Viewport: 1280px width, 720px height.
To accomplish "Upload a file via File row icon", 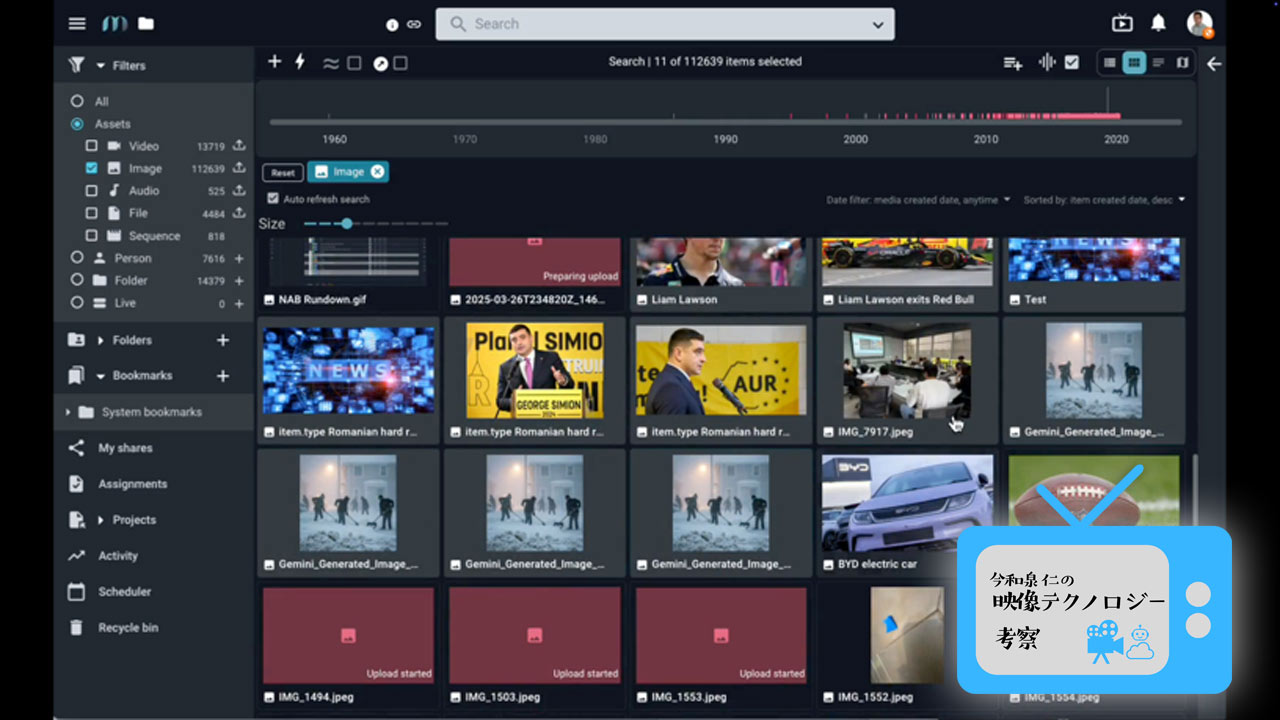I will pyautogui.click(x=239, y=213).
